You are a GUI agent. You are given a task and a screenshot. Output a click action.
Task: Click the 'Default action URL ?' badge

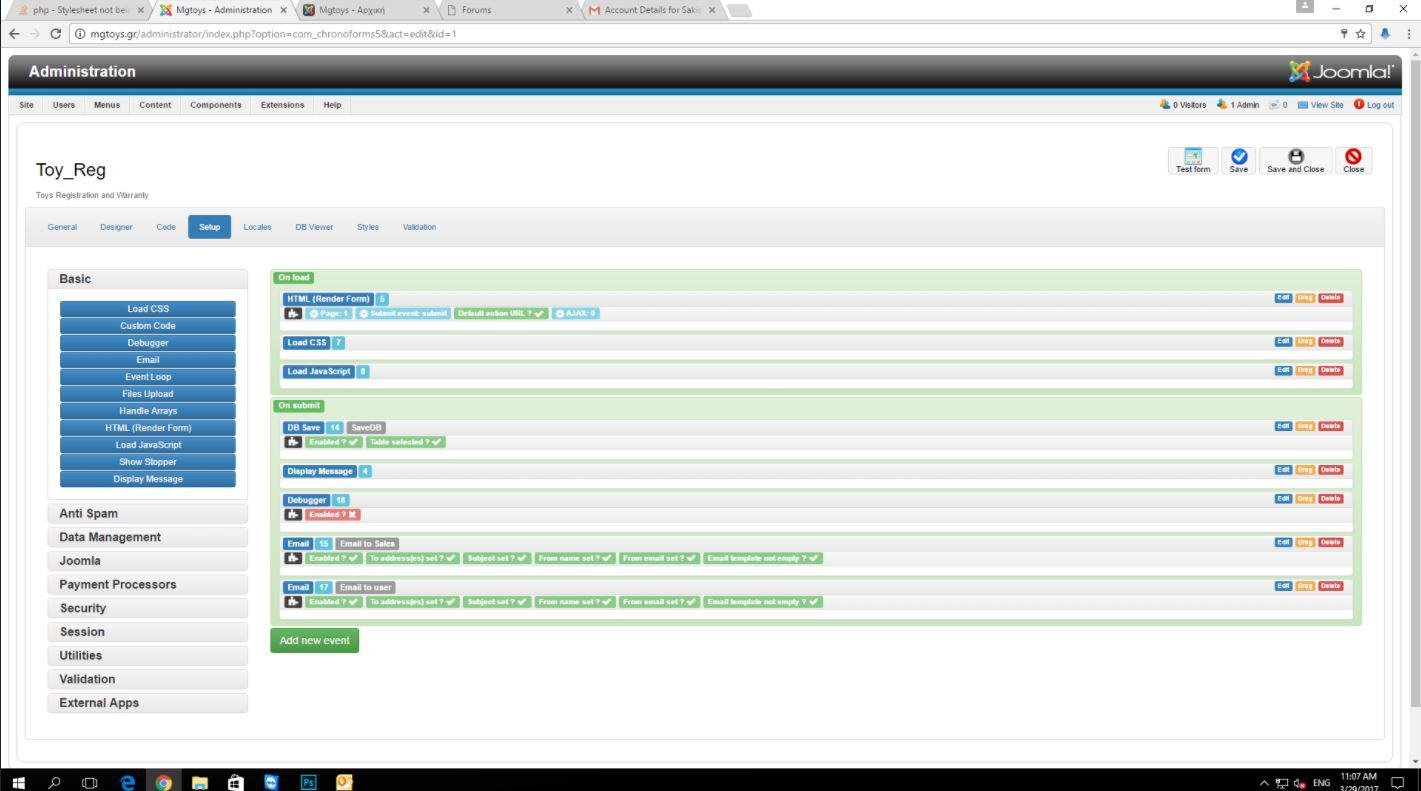click(501, 313)
